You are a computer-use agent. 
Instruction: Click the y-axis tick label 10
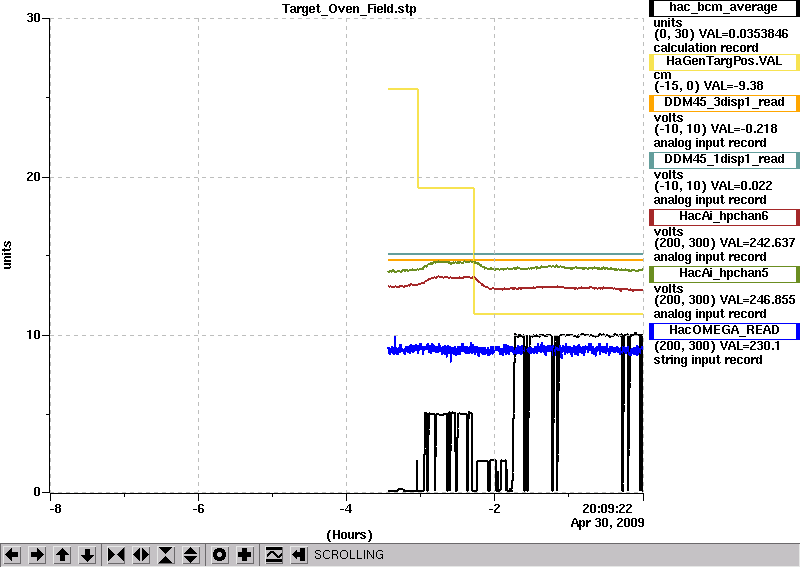(33, 335)
